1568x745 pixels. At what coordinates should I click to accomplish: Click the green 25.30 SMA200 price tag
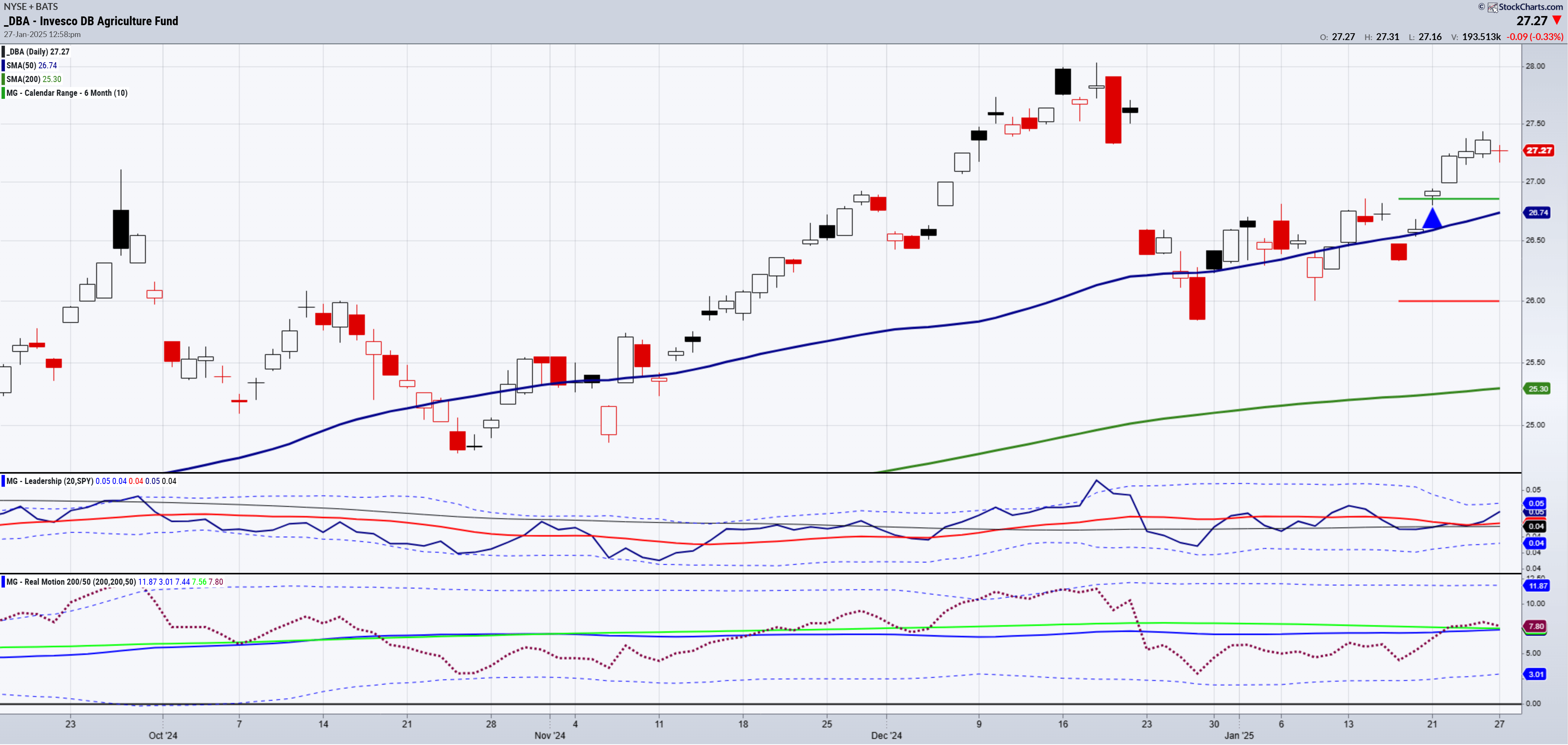[1537, 388]
